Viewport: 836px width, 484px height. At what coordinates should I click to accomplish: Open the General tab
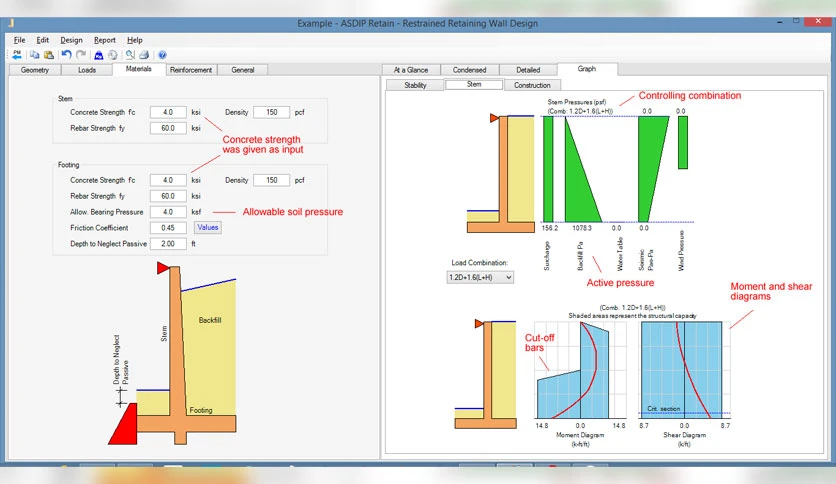243,70
